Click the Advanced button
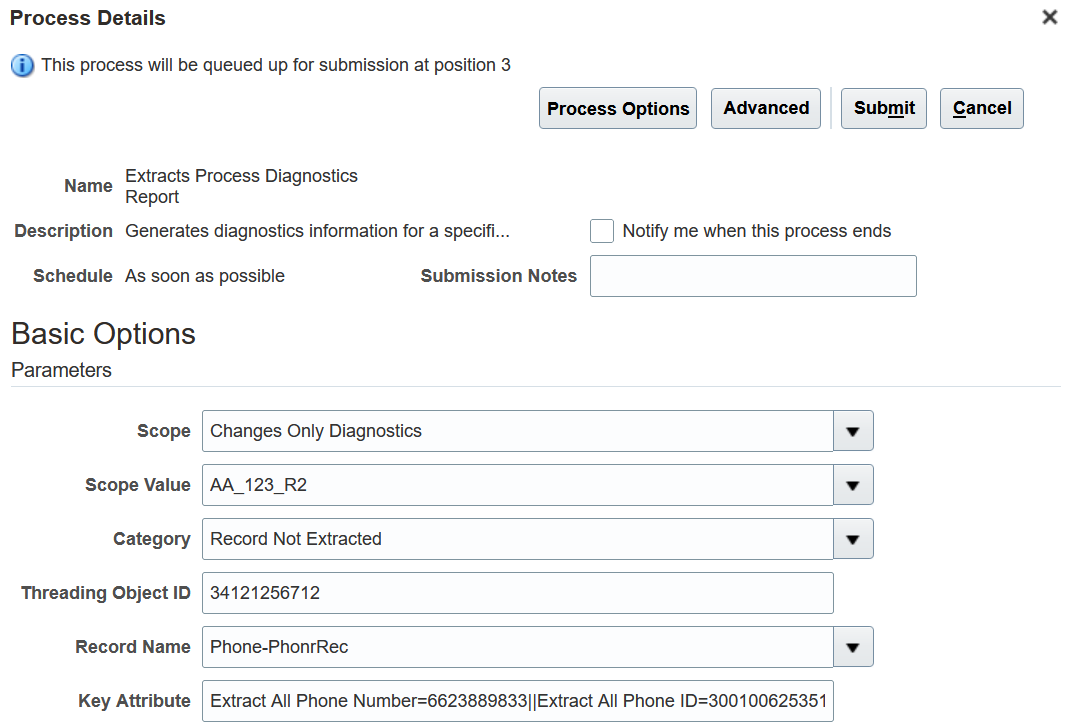 tap(766, 108)
